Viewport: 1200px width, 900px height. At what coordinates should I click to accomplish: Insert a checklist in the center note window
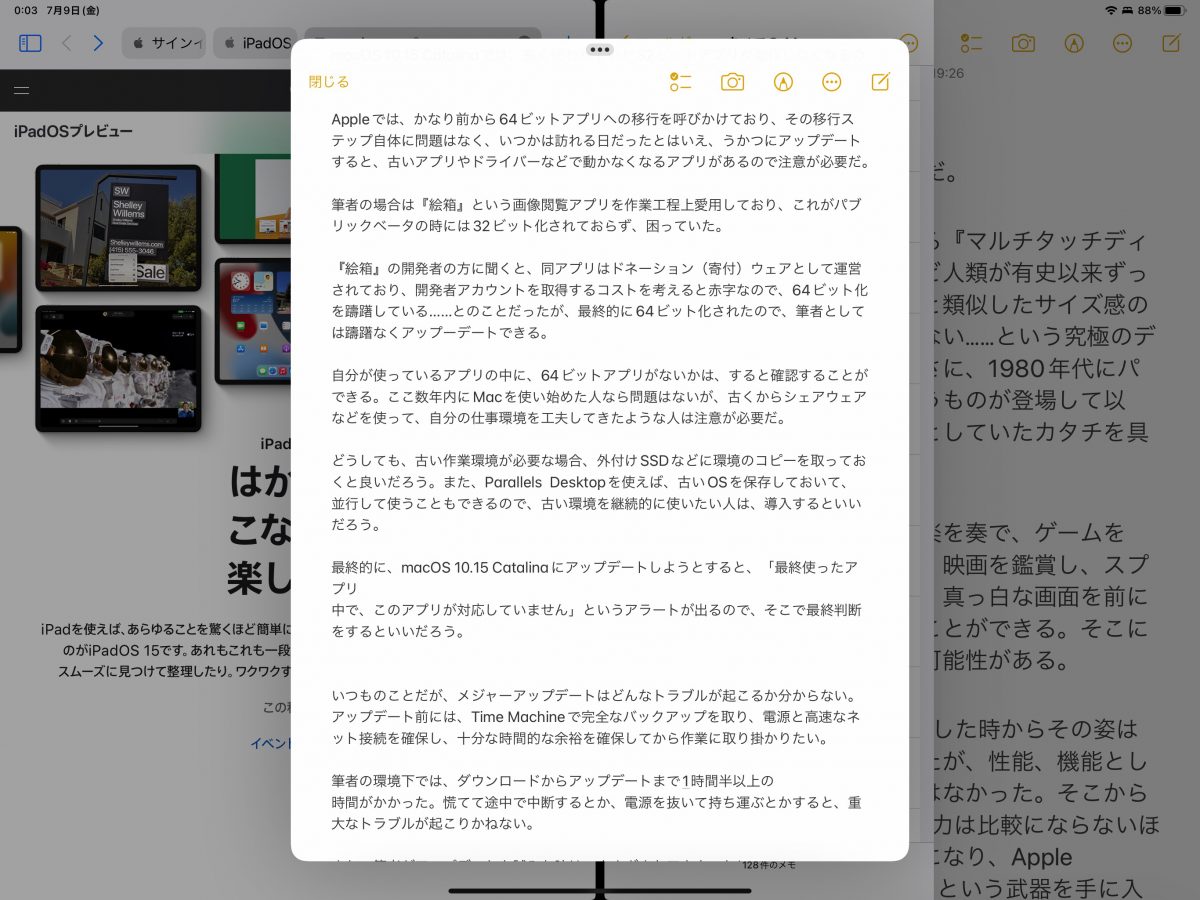click(681, 82)
